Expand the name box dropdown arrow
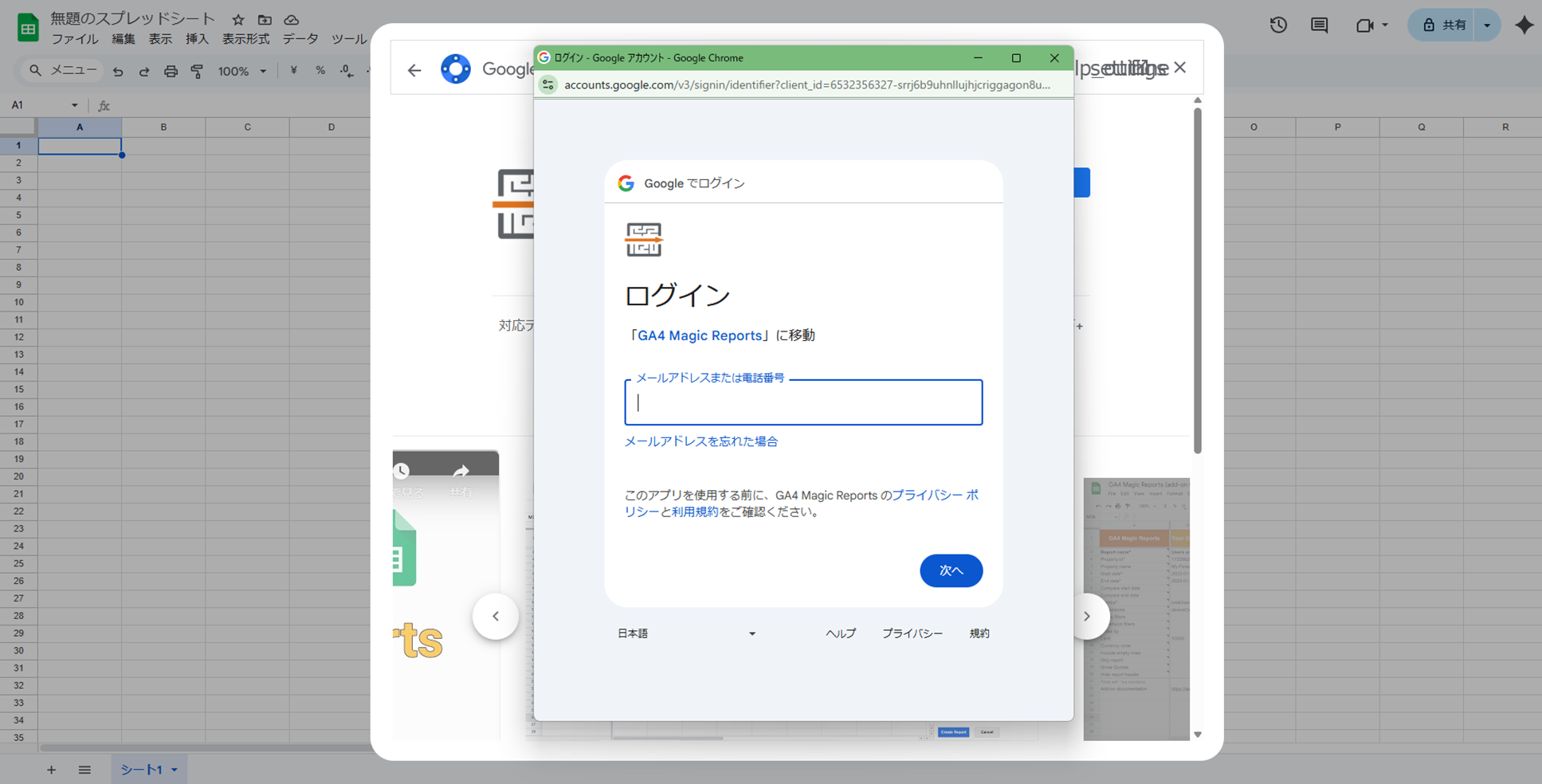1542x784 pixels. [74, 105]
